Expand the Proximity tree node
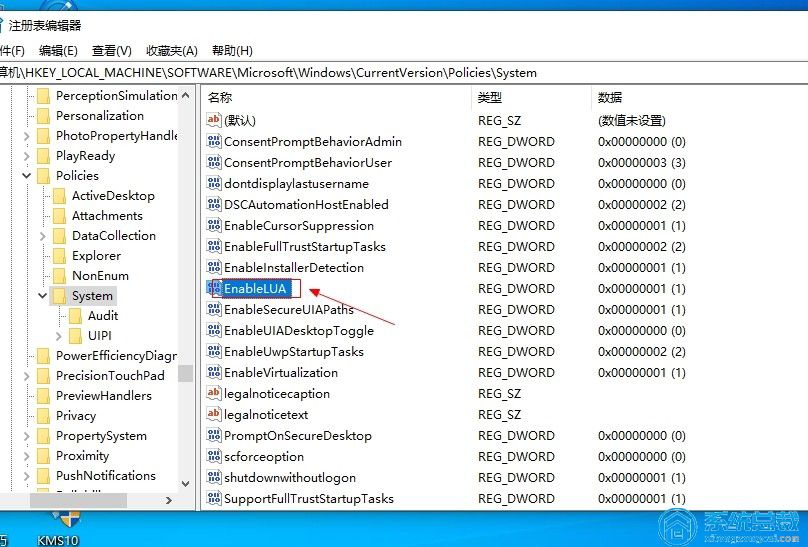The height and width of the screenshot is (547, 808). [x=27, y=456]
